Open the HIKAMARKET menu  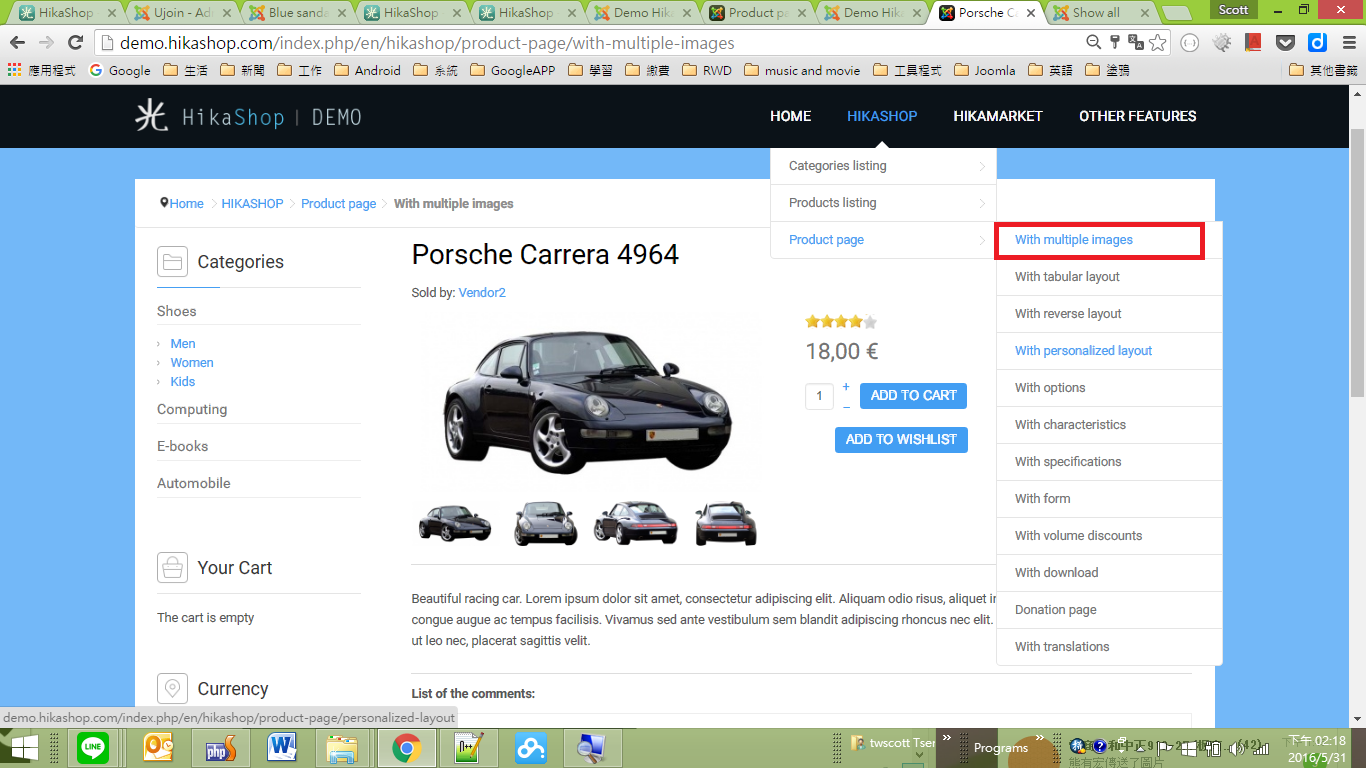click(x=997, y=116)
